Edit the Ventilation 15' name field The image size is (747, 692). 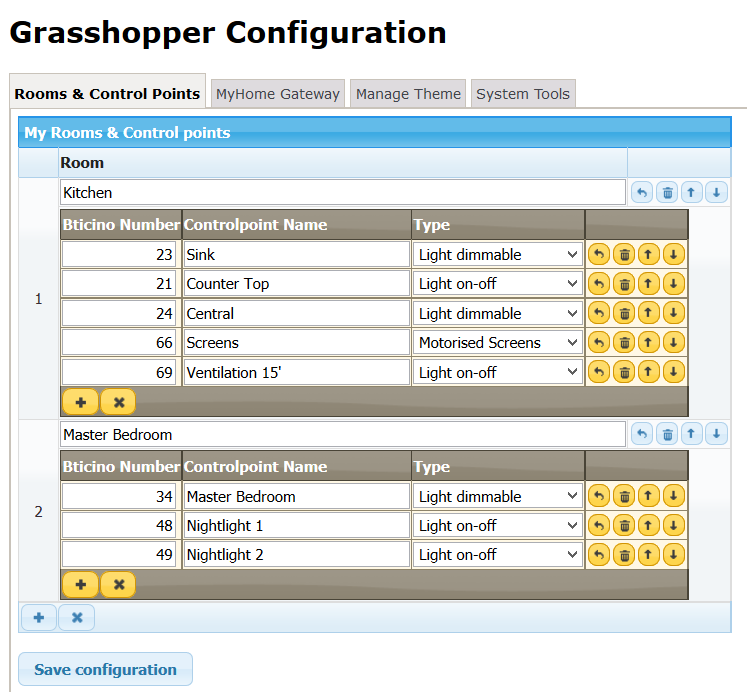(x=296, y=372)
